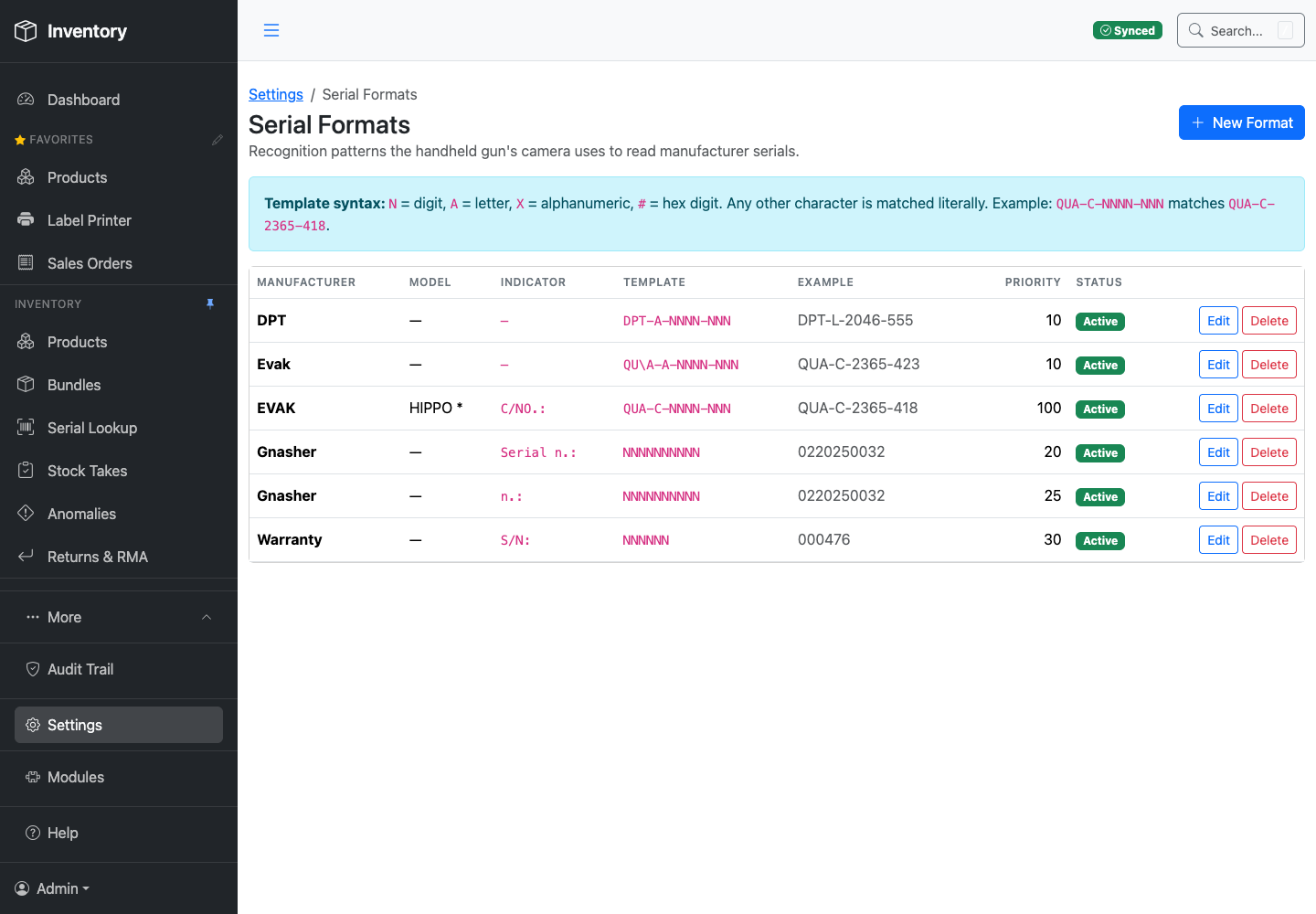Click the Synced status badge
This screenshot has height=914, width=1316.
tap(1128, 30)
